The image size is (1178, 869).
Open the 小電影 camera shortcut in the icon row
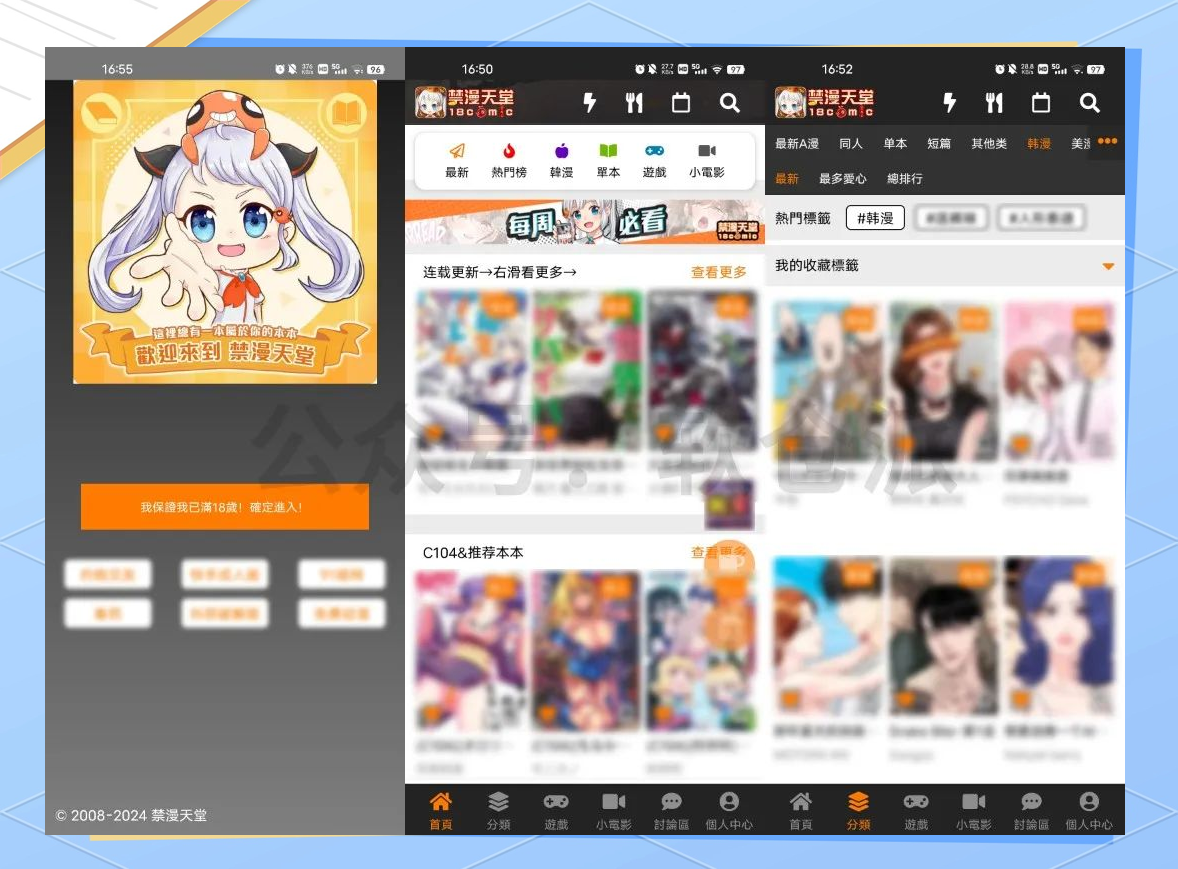pyautogui.click(x=707, y=151)
